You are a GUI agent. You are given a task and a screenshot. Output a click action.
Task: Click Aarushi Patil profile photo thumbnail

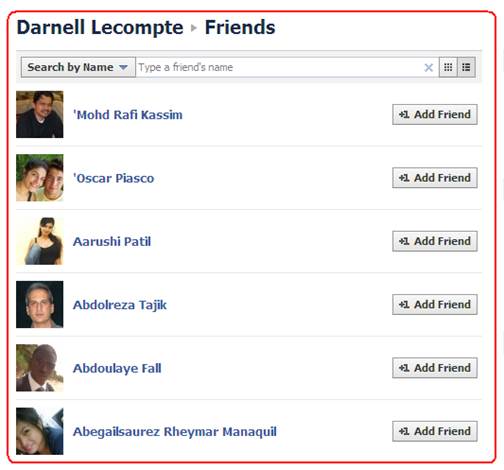[40, 241]
